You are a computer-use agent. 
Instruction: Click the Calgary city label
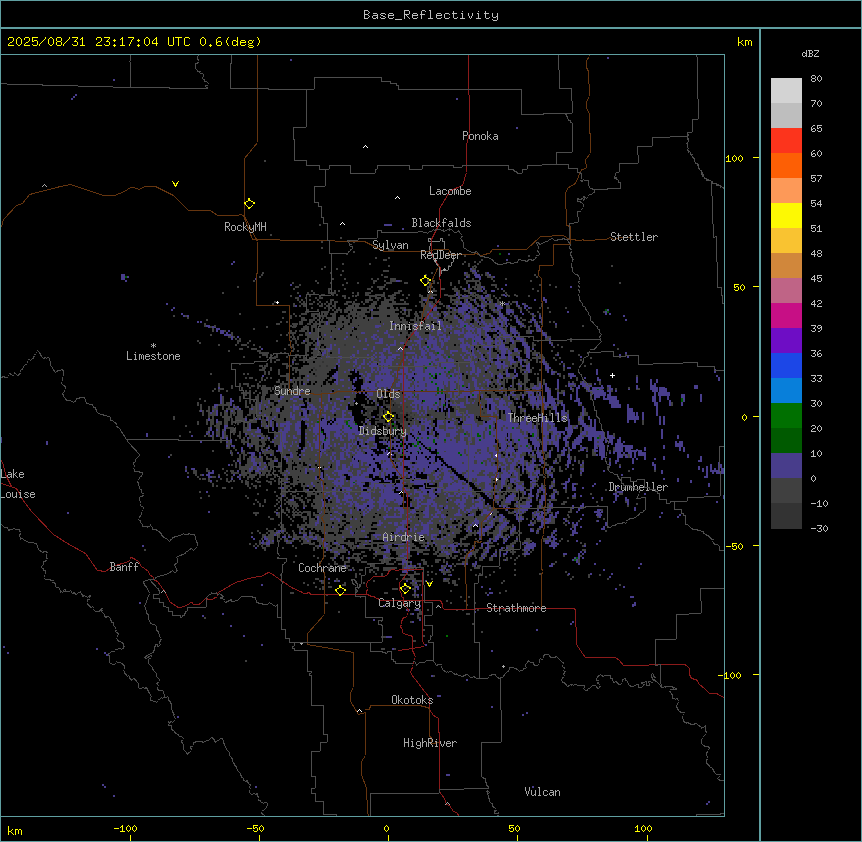[399, 603]
